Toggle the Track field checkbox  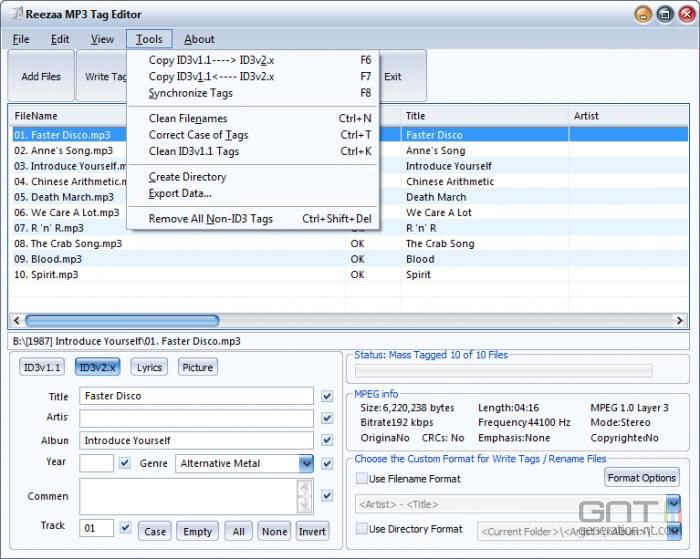(x=125, y=528)
